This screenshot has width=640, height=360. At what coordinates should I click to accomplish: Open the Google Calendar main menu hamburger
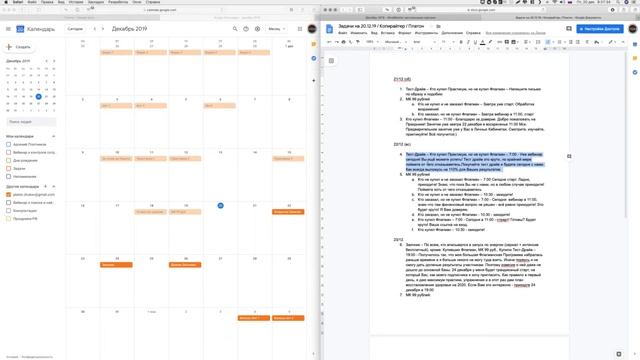tap(8, 29)
